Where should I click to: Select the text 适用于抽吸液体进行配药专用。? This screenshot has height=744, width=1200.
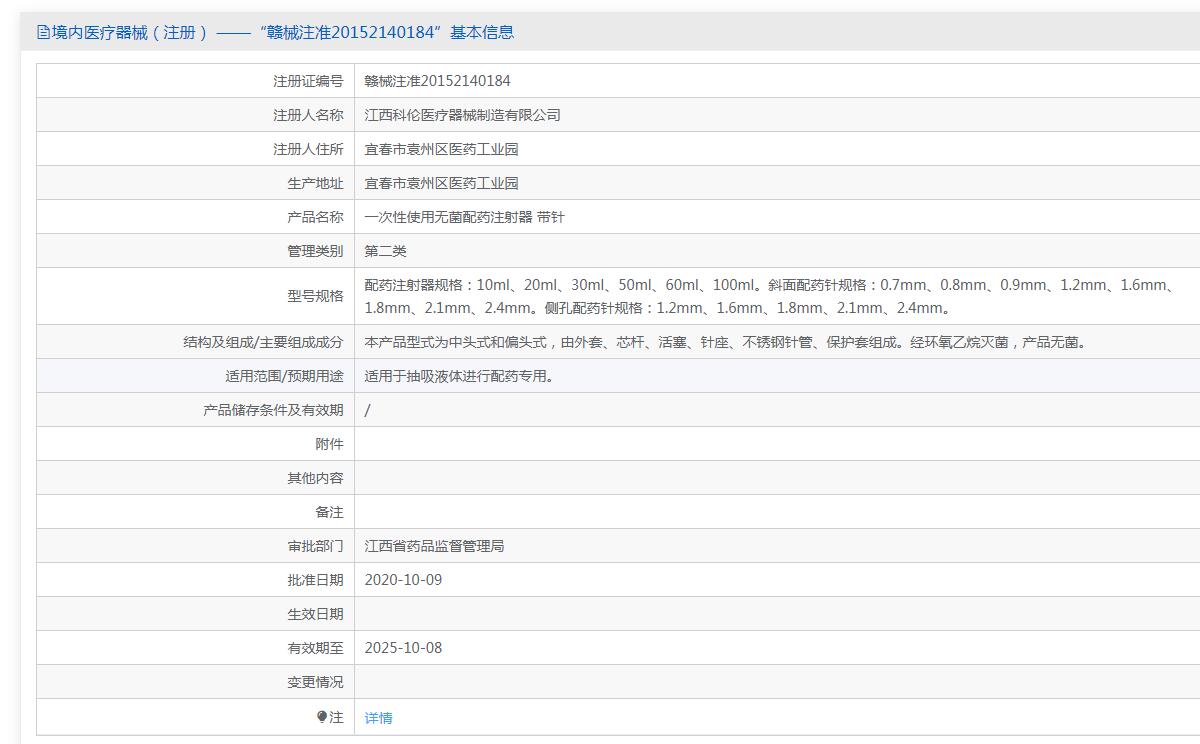(459, 376)
